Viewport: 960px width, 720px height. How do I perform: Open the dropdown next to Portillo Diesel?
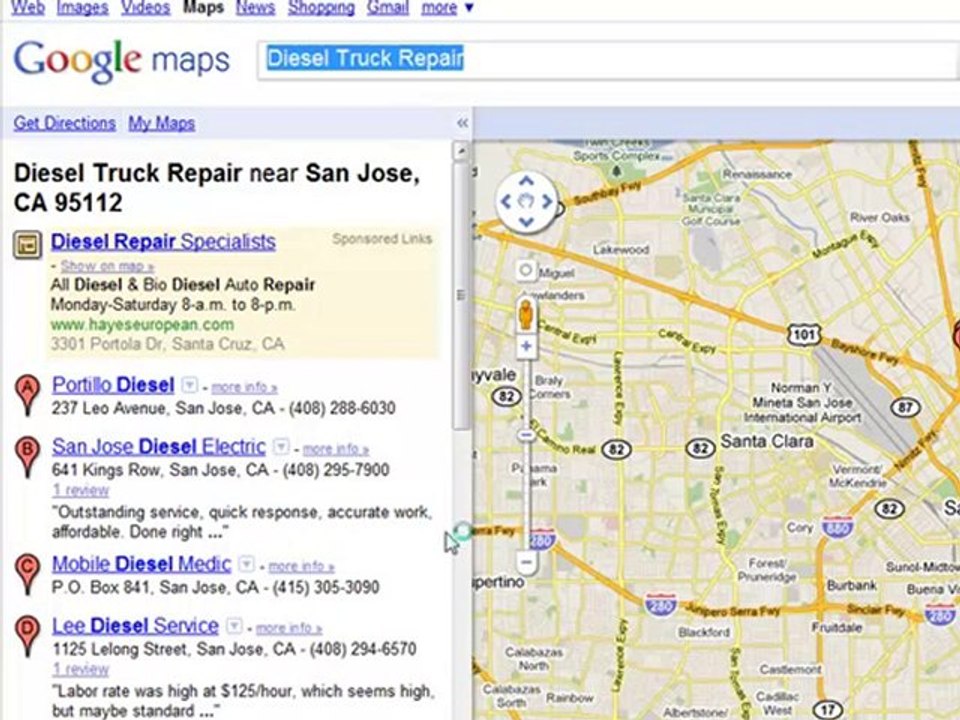click(190, 386)
